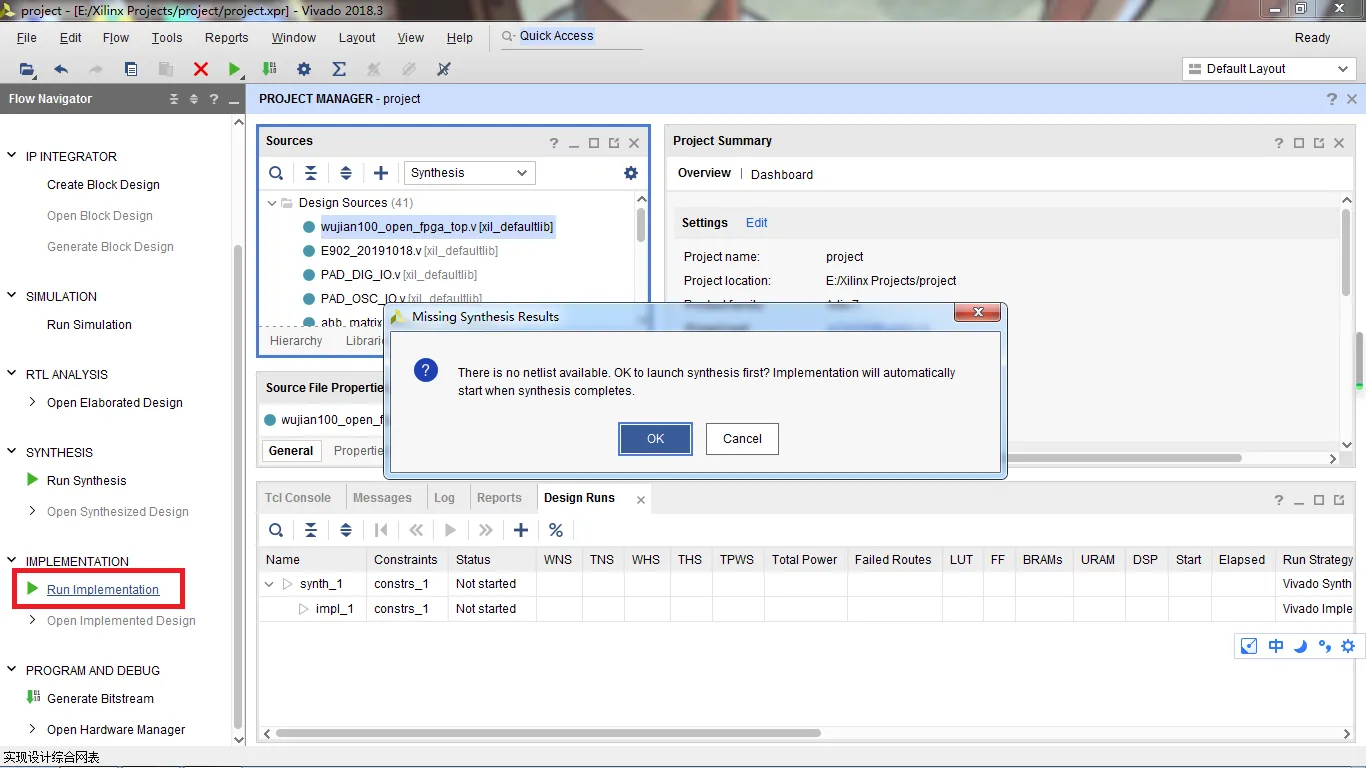Open the Tools menu

point(167,38)
